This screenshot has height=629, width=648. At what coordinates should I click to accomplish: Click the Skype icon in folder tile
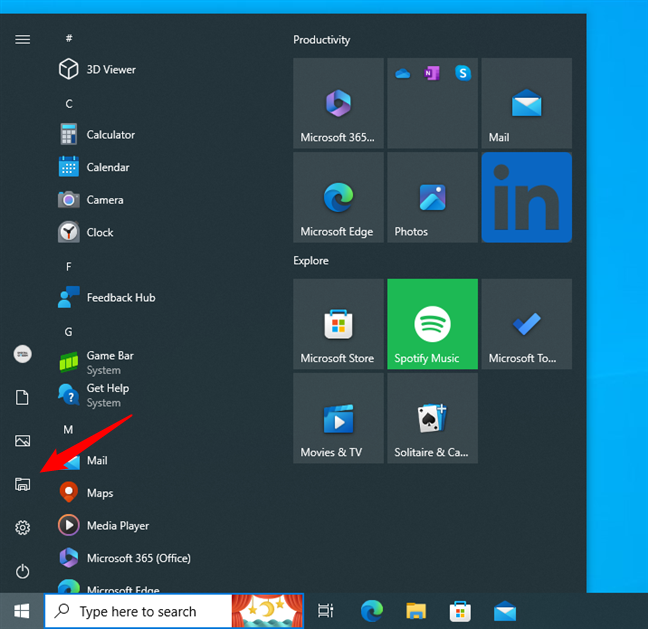[x=463, y=73]
